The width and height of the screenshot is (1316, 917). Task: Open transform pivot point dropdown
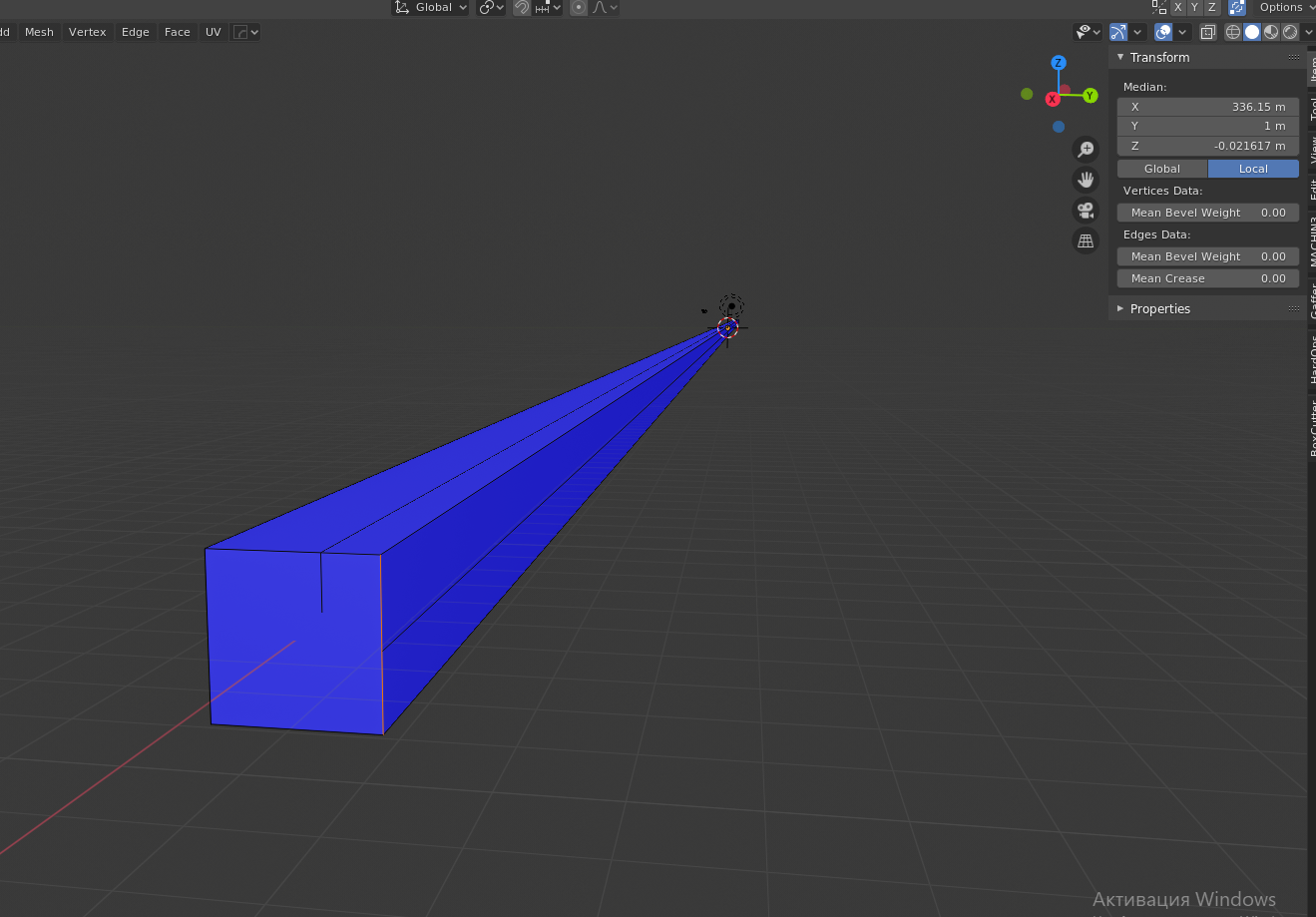(x=491, y=7)
